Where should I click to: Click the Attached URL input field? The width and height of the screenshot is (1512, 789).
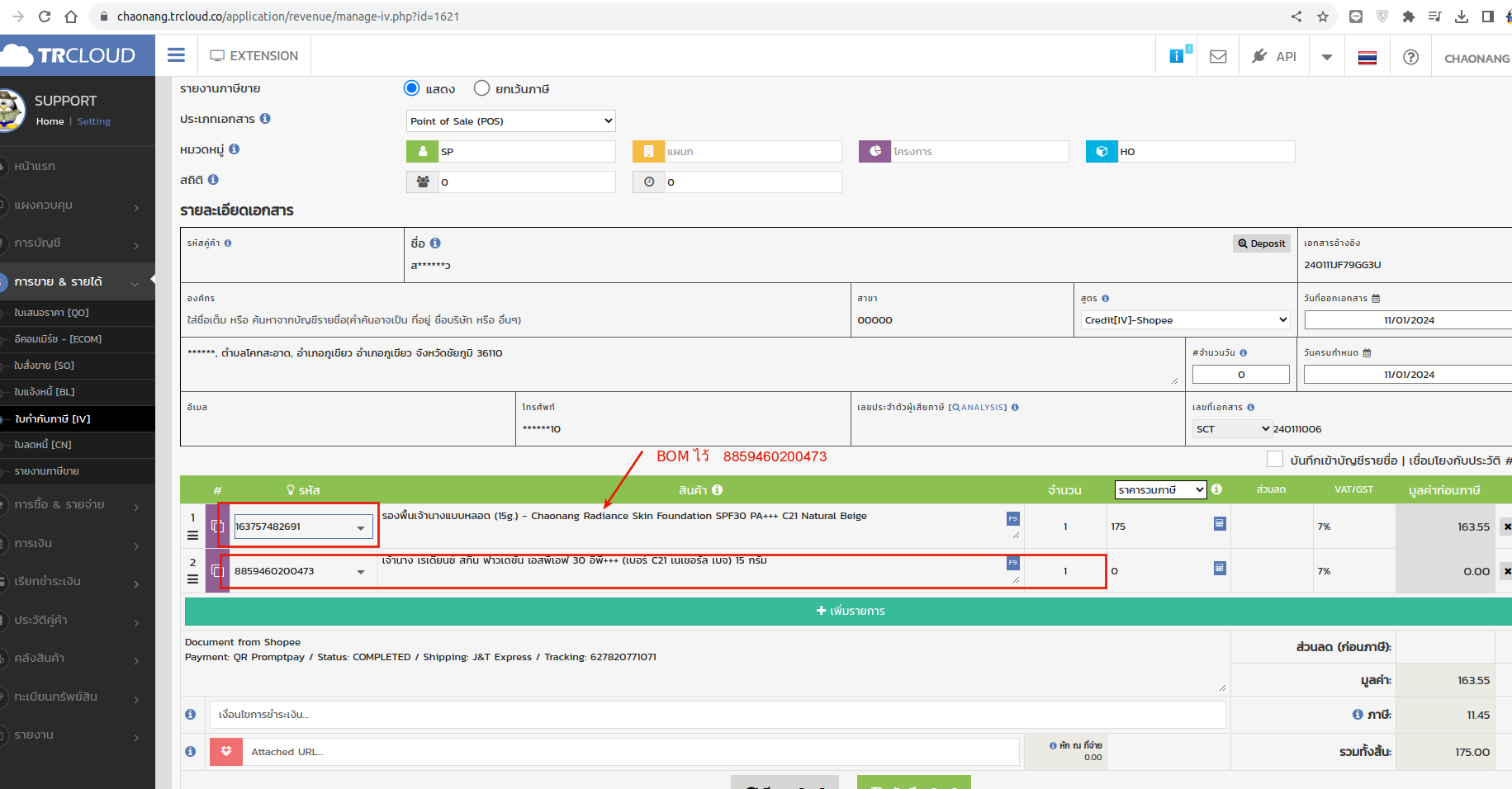631,751
